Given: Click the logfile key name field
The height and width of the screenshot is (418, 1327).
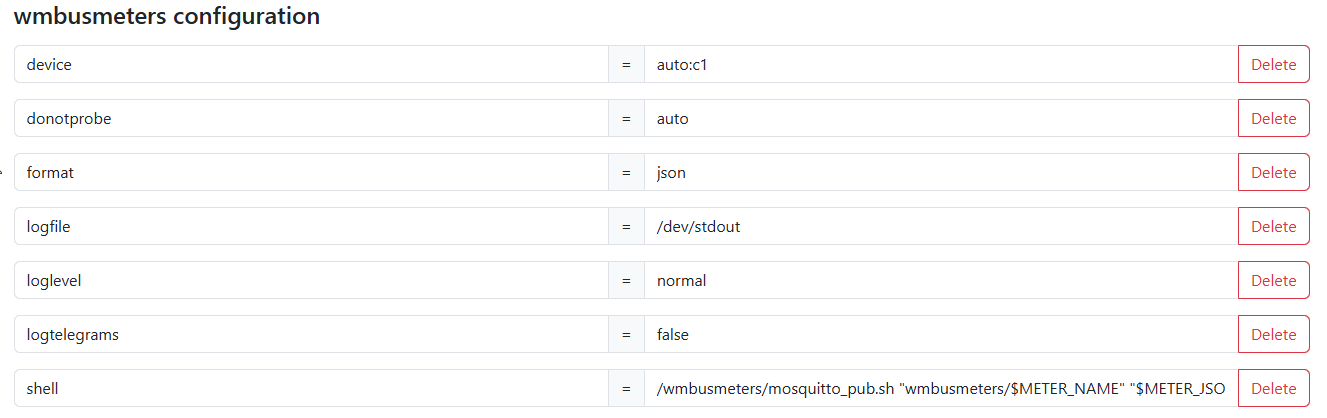Looking at the screenshot, I should 311,226.
